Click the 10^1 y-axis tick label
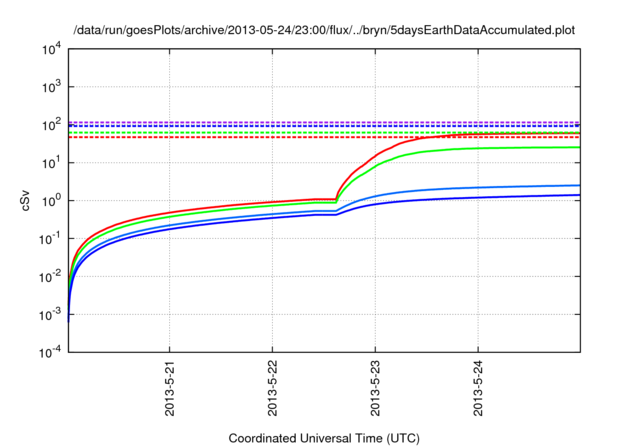Viewport: 640px width, 448px height. (x=51, y=163)
